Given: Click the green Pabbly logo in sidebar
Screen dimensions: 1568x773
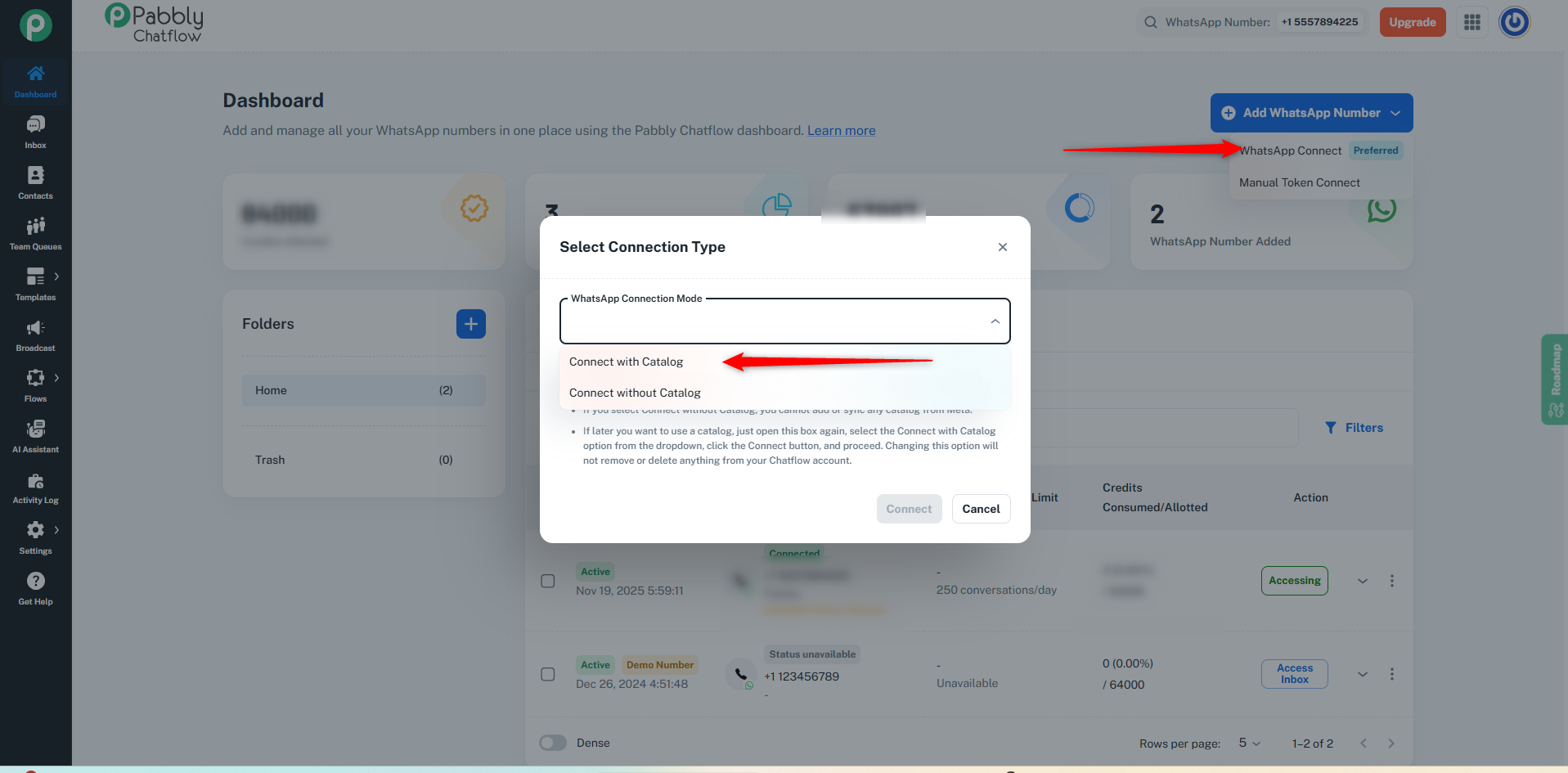Looking at the screenshot, I should (x=36, y=25).
